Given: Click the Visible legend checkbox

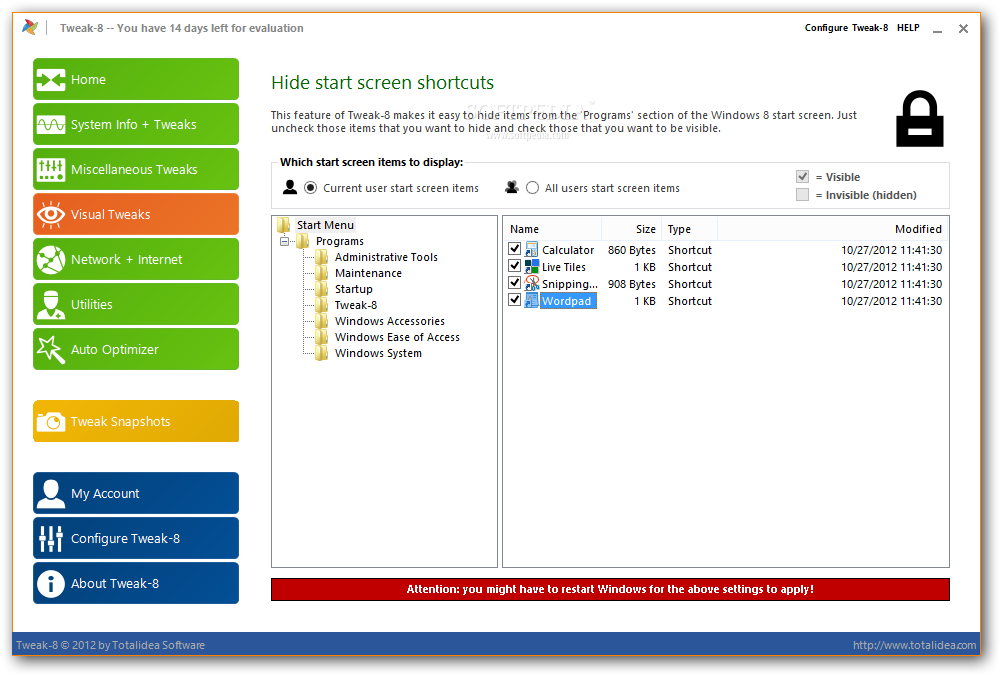Looking at the screenshot, I should pyautogui.click(x=802, y=177).
